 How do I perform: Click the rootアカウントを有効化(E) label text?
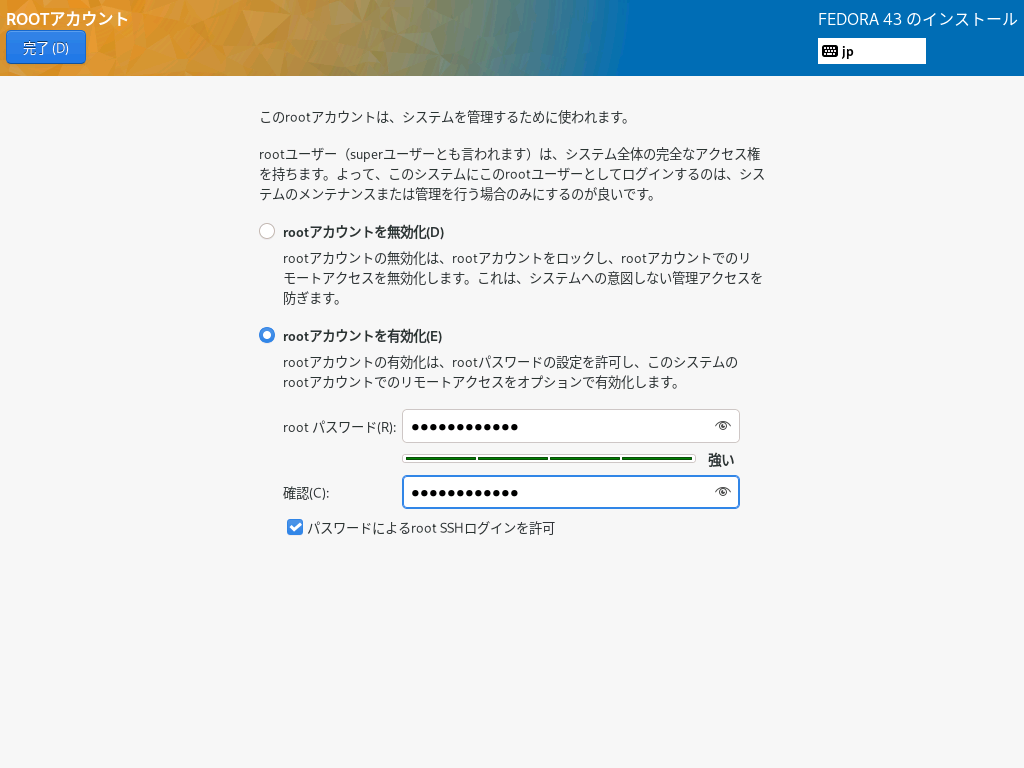point(362,336)
